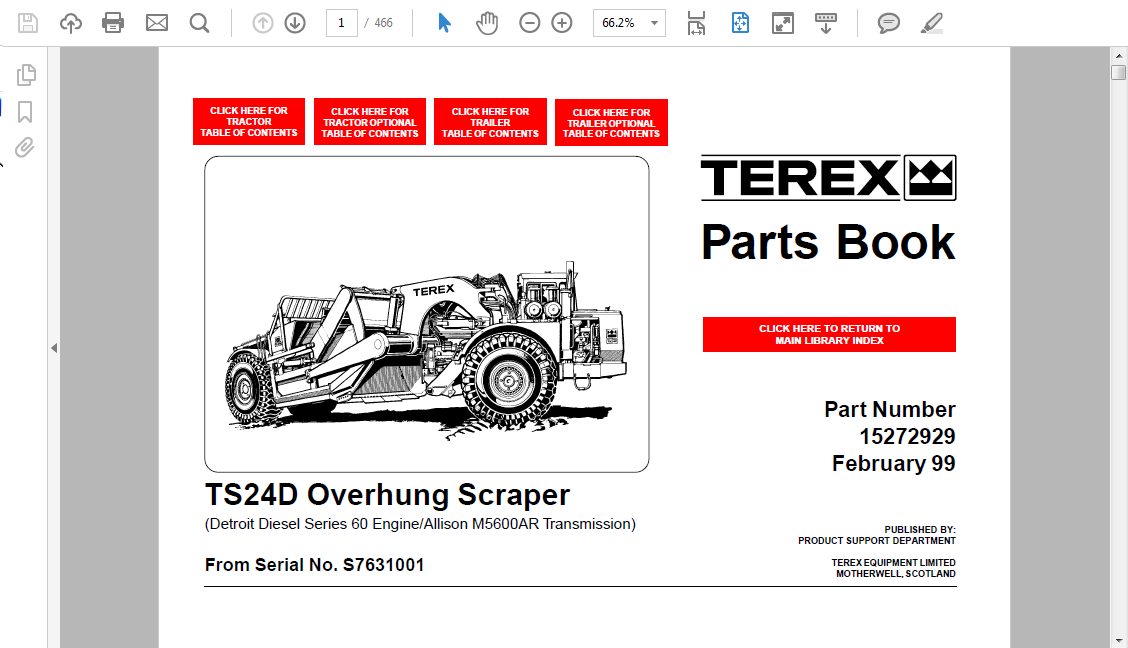
Task: Print the document
Action: click(113, 23)
